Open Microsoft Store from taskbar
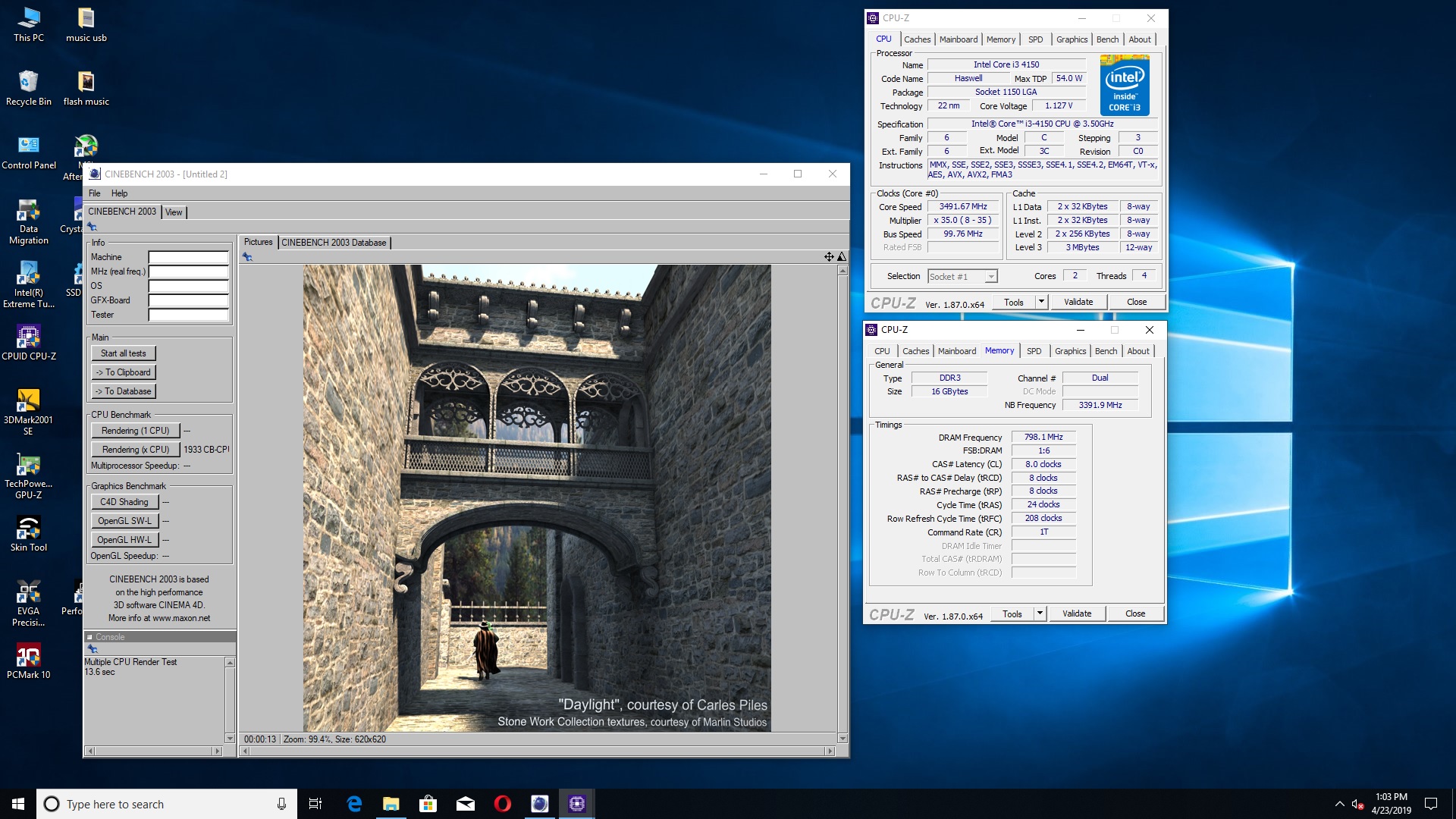 (428, 804)
